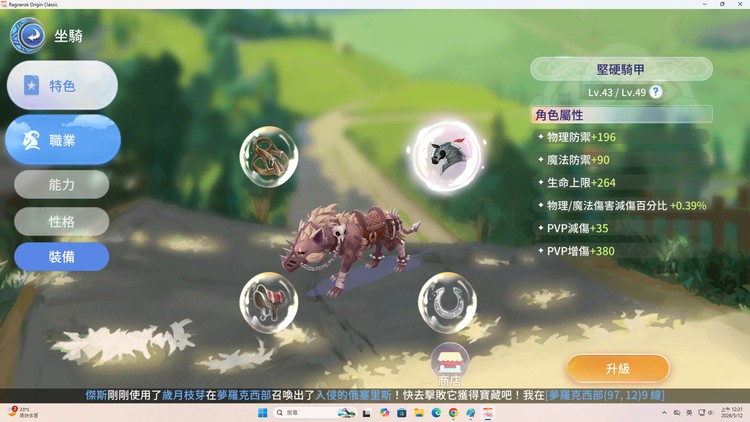Select the horseshoe equipment bubble
This screenshot has width=750, height=422.
(x=447, y=302)
